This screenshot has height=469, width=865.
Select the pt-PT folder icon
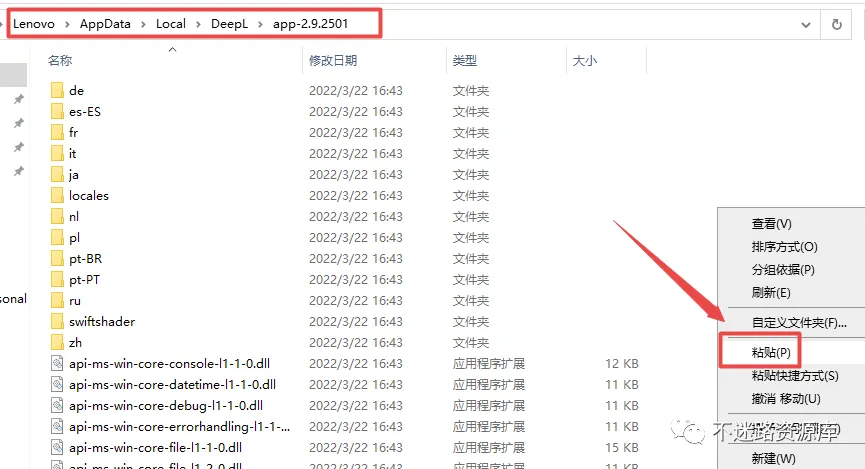tap(57, 280)
